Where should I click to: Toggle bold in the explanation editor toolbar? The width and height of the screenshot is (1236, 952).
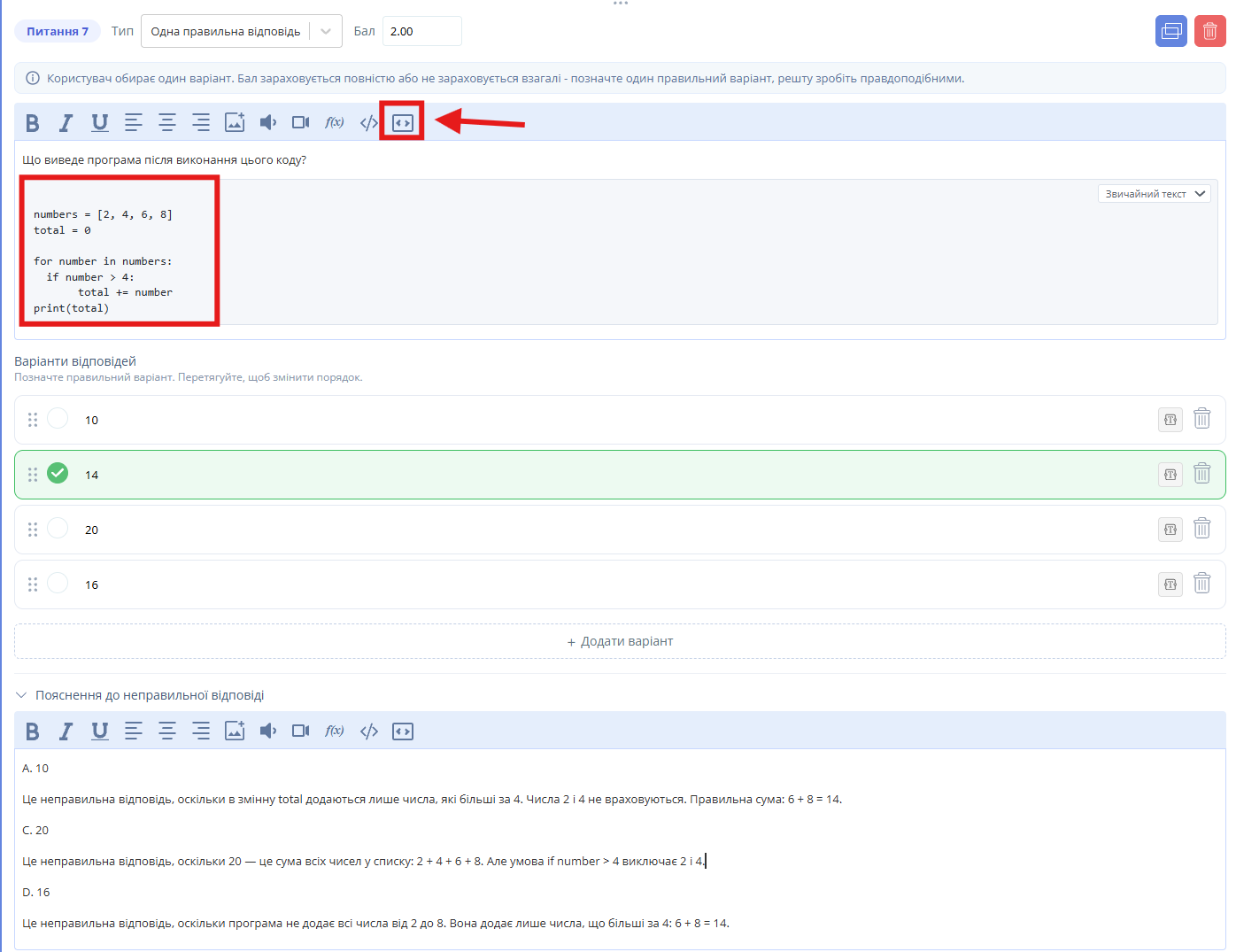click(33, 731)
